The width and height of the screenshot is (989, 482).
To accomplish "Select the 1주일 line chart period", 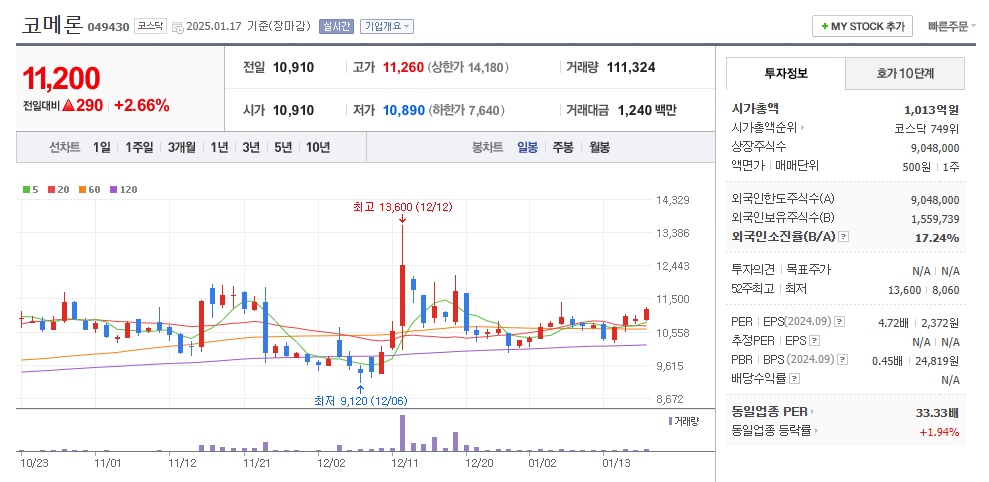I will (x=139, y=148).
